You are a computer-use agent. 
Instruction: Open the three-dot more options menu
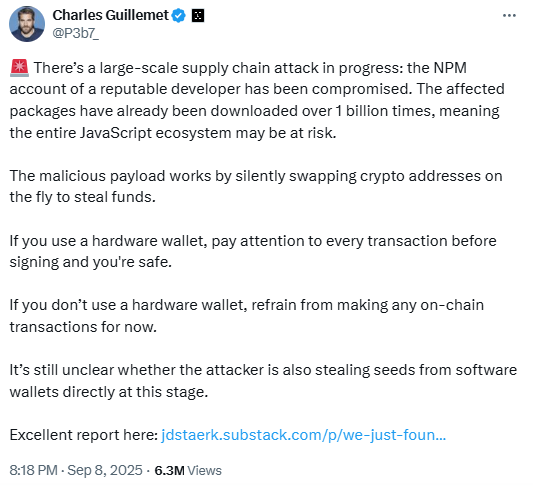509,16
